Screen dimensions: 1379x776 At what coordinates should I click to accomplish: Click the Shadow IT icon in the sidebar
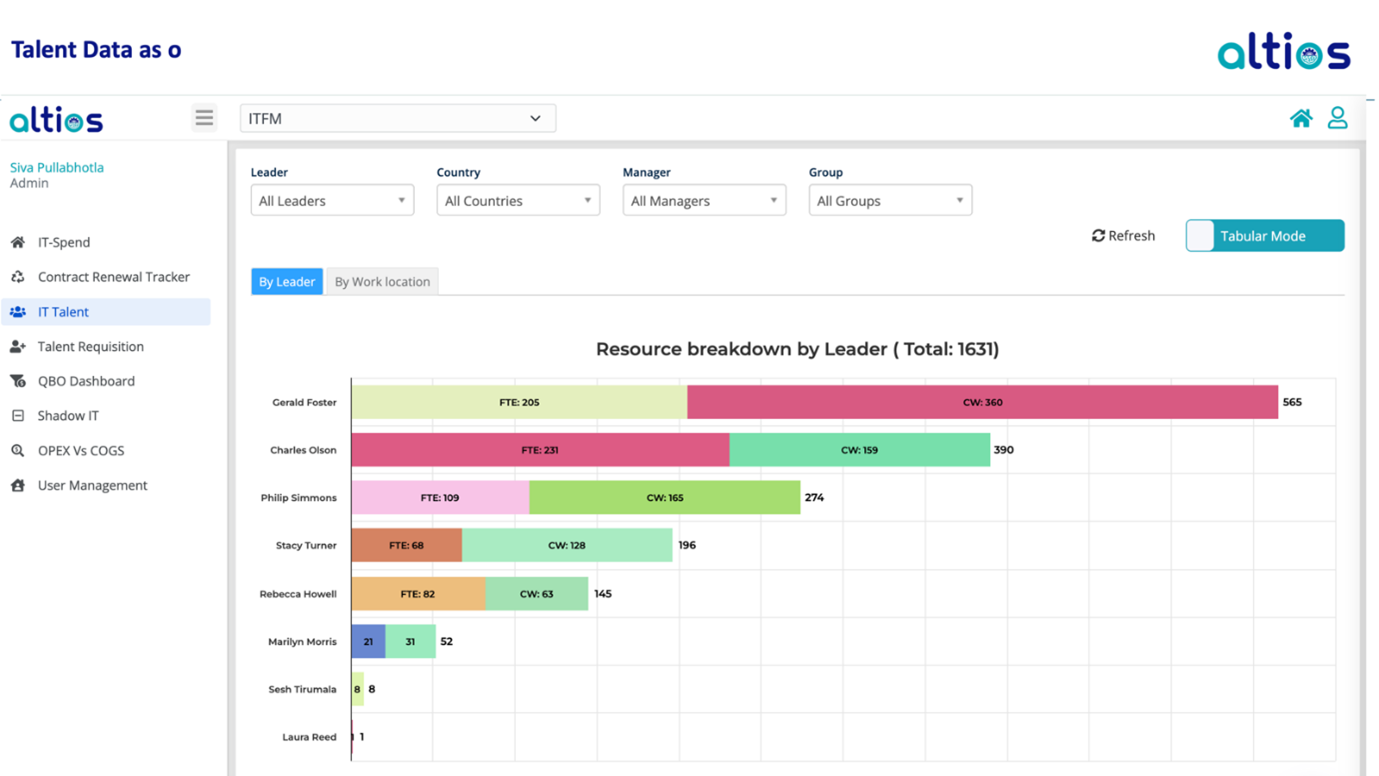pos(17,415)
